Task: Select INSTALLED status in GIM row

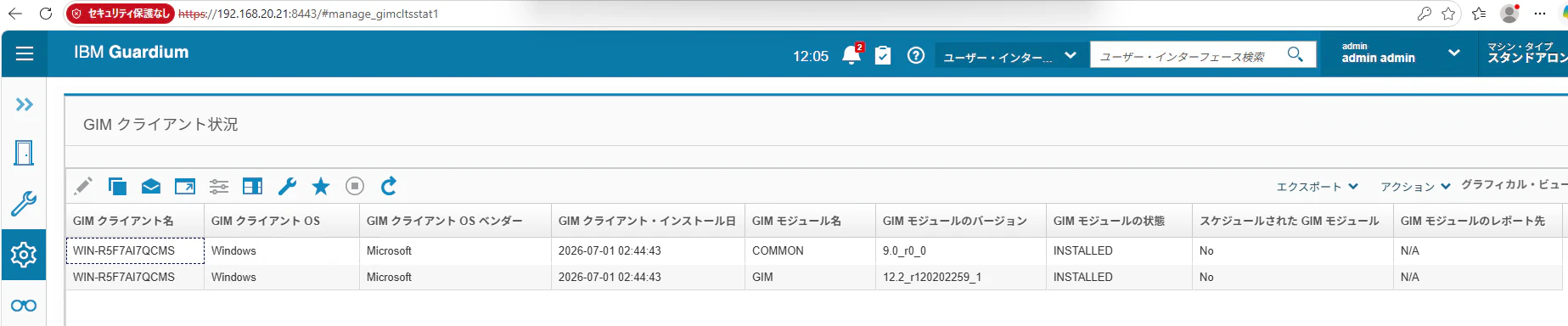Action: (x=1119, y=277)
